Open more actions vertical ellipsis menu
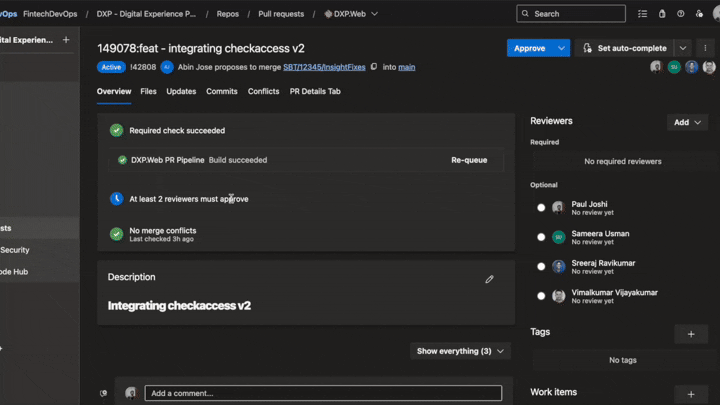The width and height of the screenshot is (720, 405). (706, 48)
